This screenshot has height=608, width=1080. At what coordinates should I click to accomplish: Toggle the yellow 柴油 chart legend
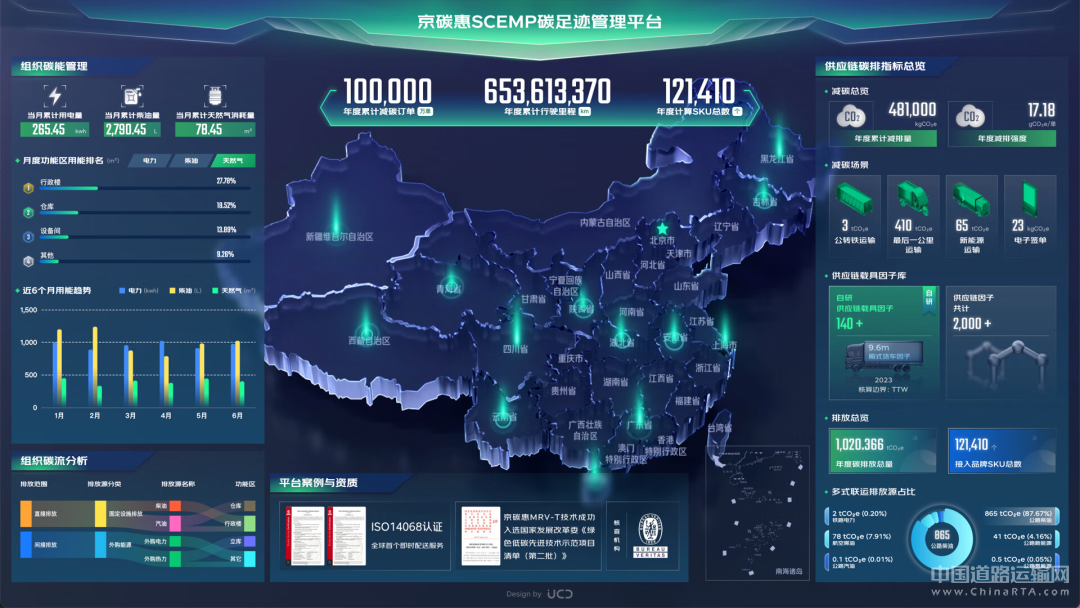(x=185, y=291)
